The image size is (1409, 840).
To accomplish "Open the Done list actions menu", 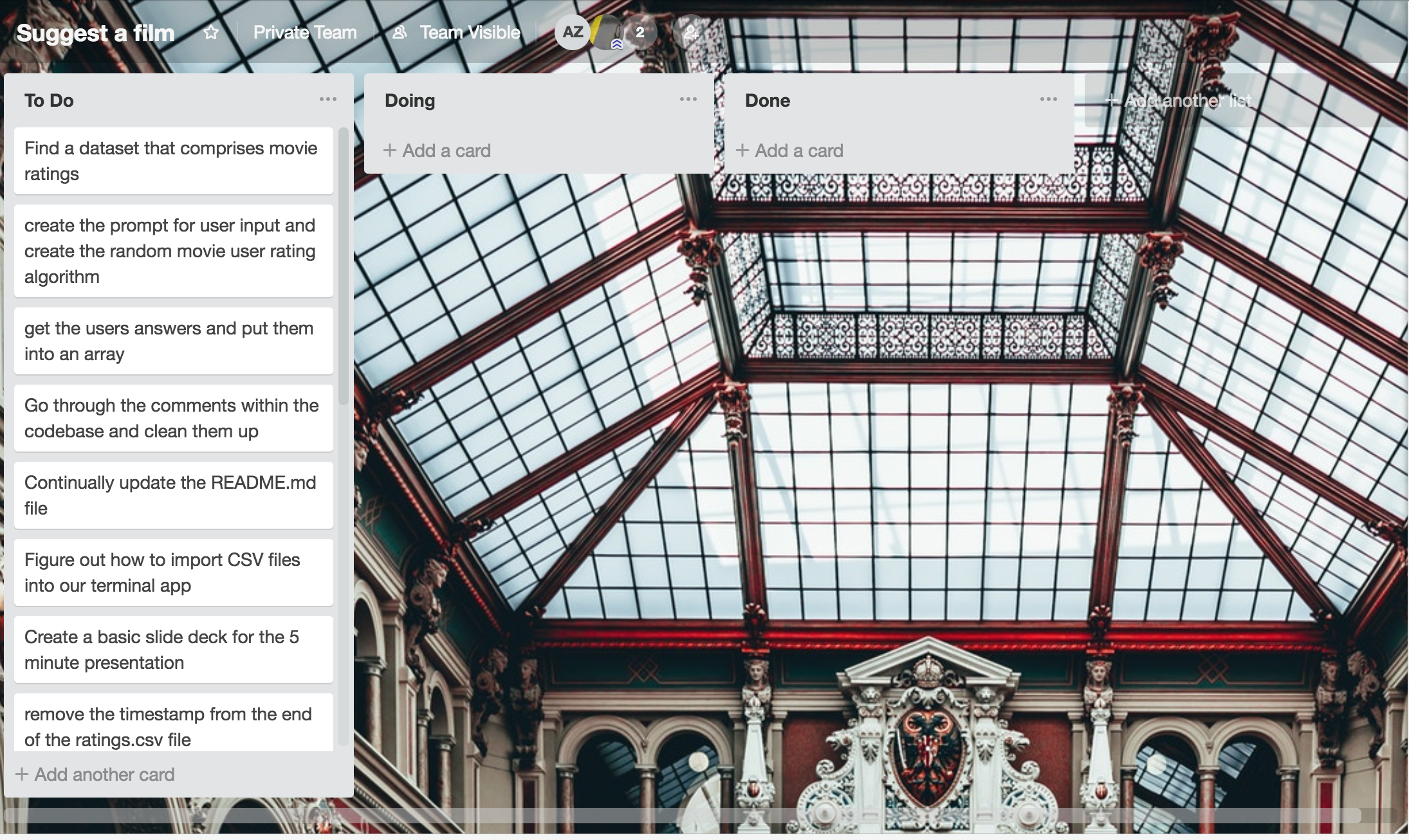I will (1048, 100).
